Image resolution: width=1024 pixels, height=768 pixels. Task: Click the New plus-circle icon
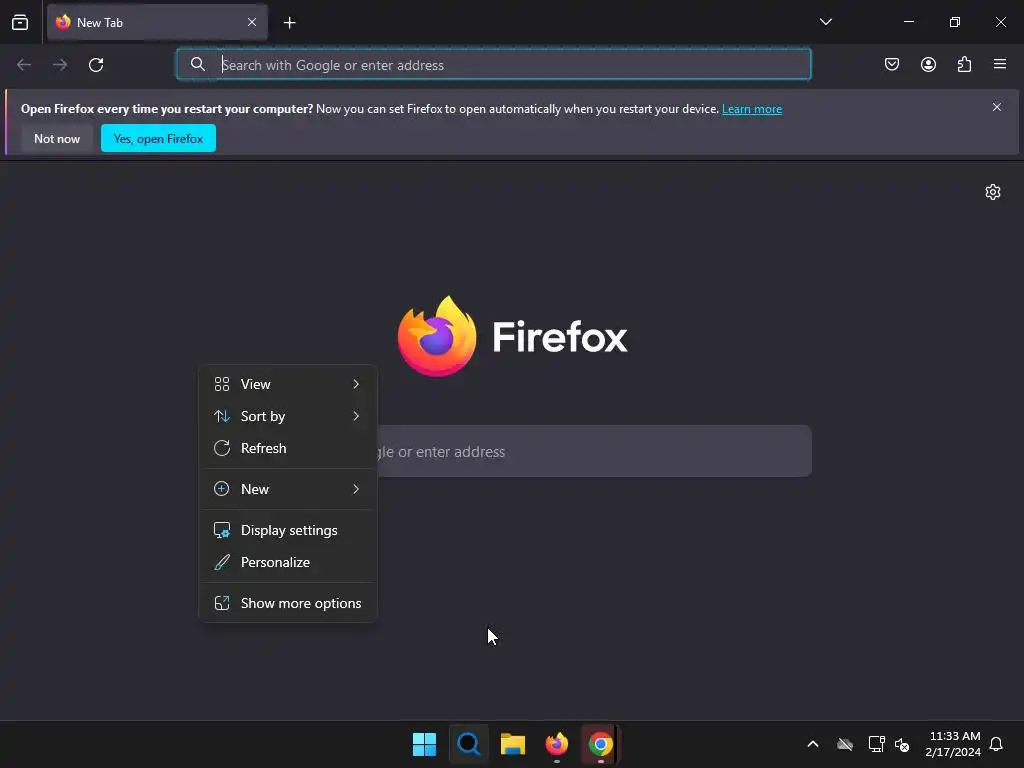[x=222, y=488]
